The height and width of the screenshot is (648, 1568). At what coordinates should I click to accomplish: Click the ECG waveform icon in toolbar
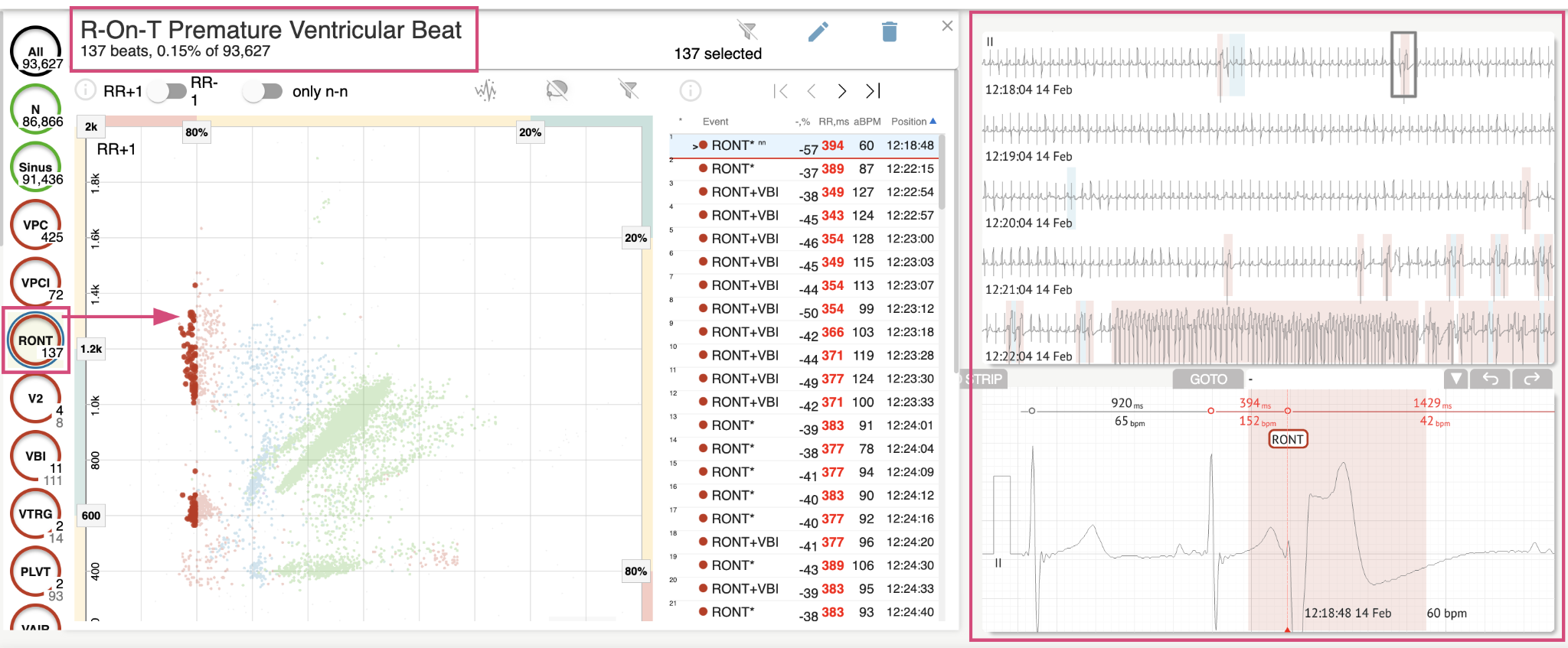[x=485, y=91]
